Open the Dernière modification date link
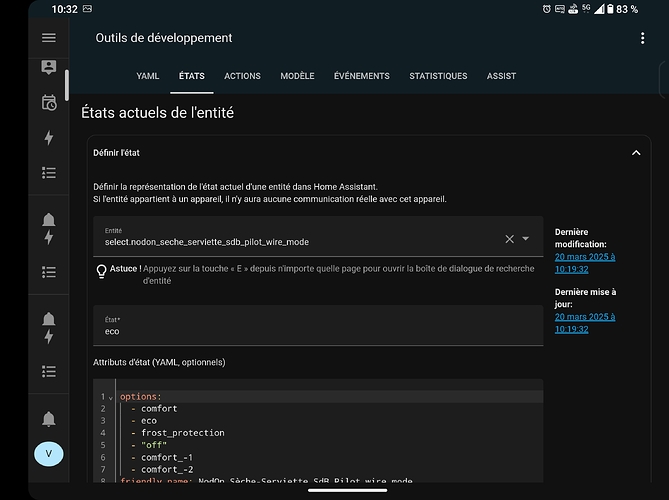The height and width of the screenshot is (500, 669). [585, 263]
